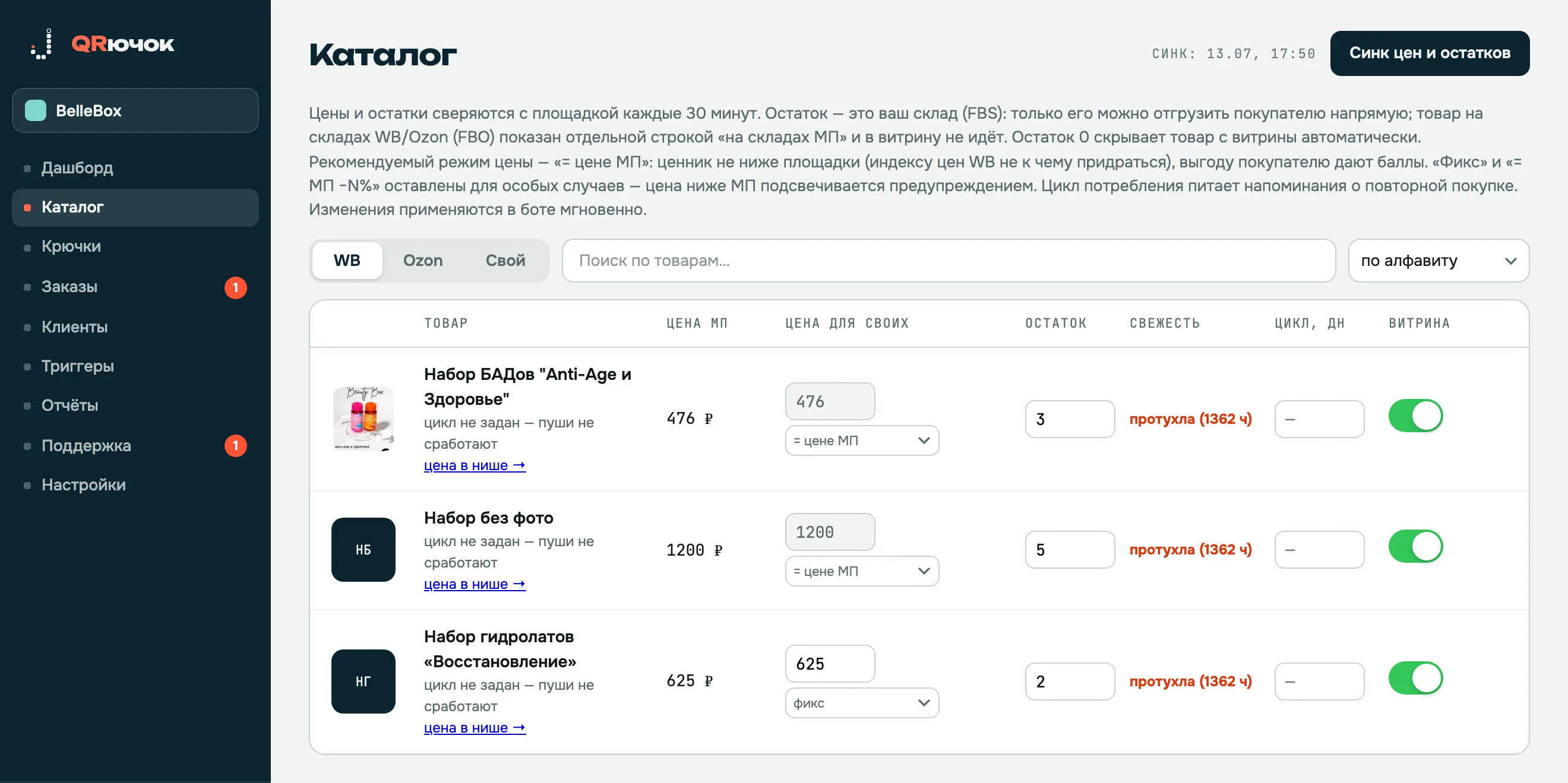
Task: Open the по алфавиту sorting dropdown
Action: (x=1439, y=261)
